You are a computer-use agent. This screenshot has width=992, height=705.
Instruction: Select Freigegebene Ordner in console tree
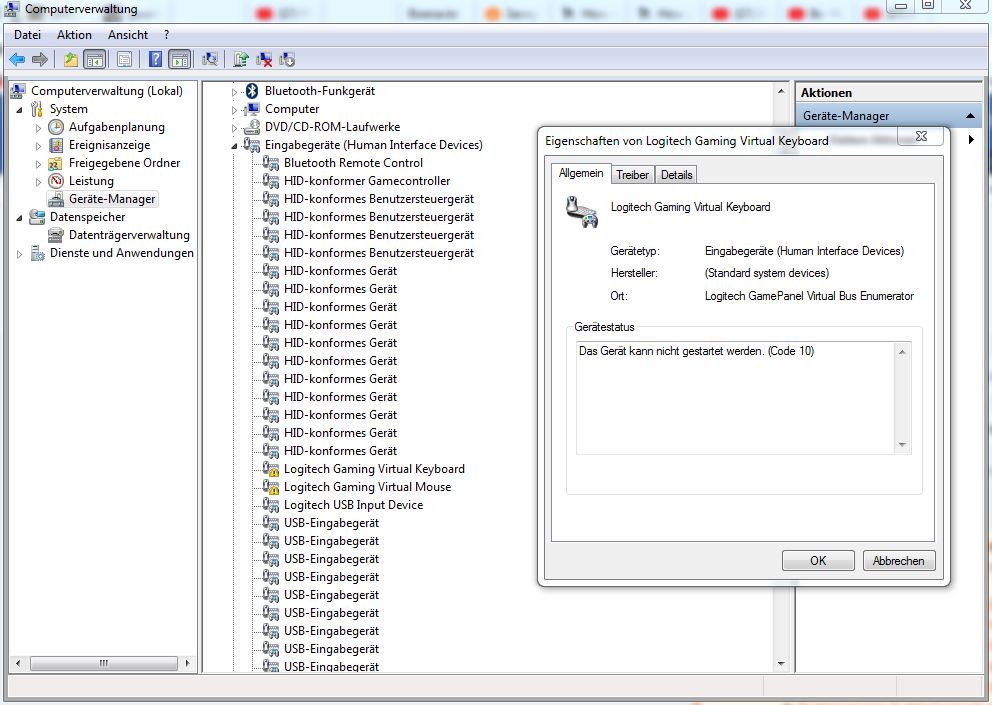coord(124,163)
